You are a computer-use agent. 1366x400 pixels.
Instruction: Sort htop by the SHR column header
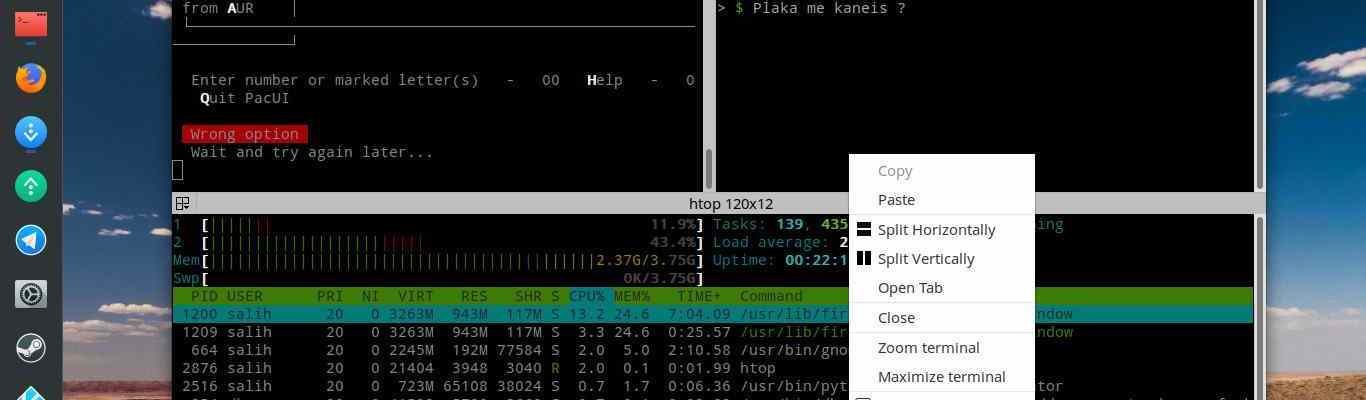click(x=528, y=296)
